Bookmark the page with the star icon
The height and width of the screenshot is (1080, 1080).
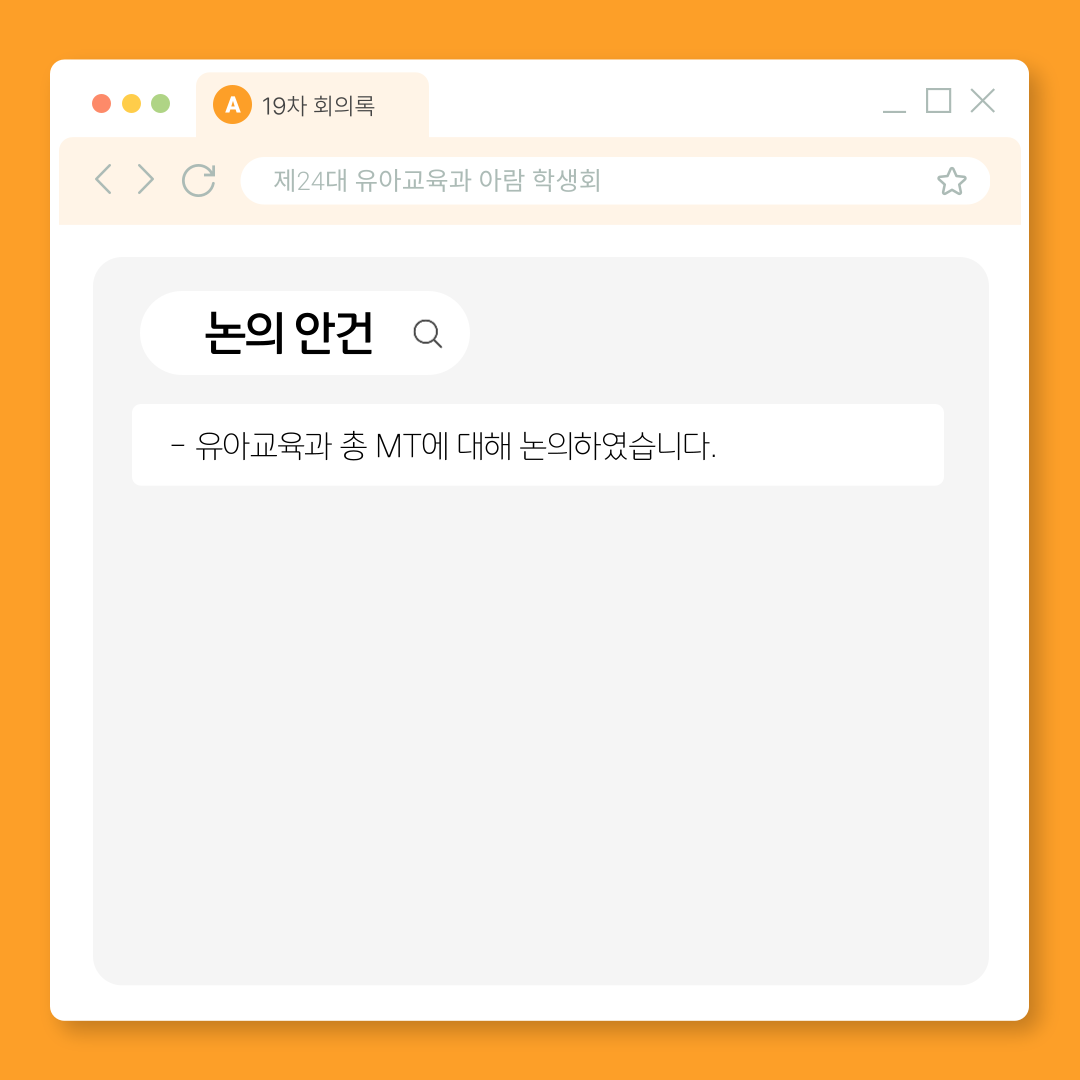coord(951,181)
